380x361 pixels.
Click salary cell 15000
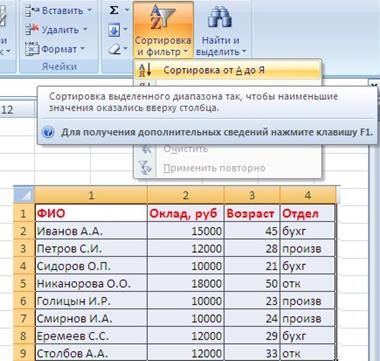(186, 231)
